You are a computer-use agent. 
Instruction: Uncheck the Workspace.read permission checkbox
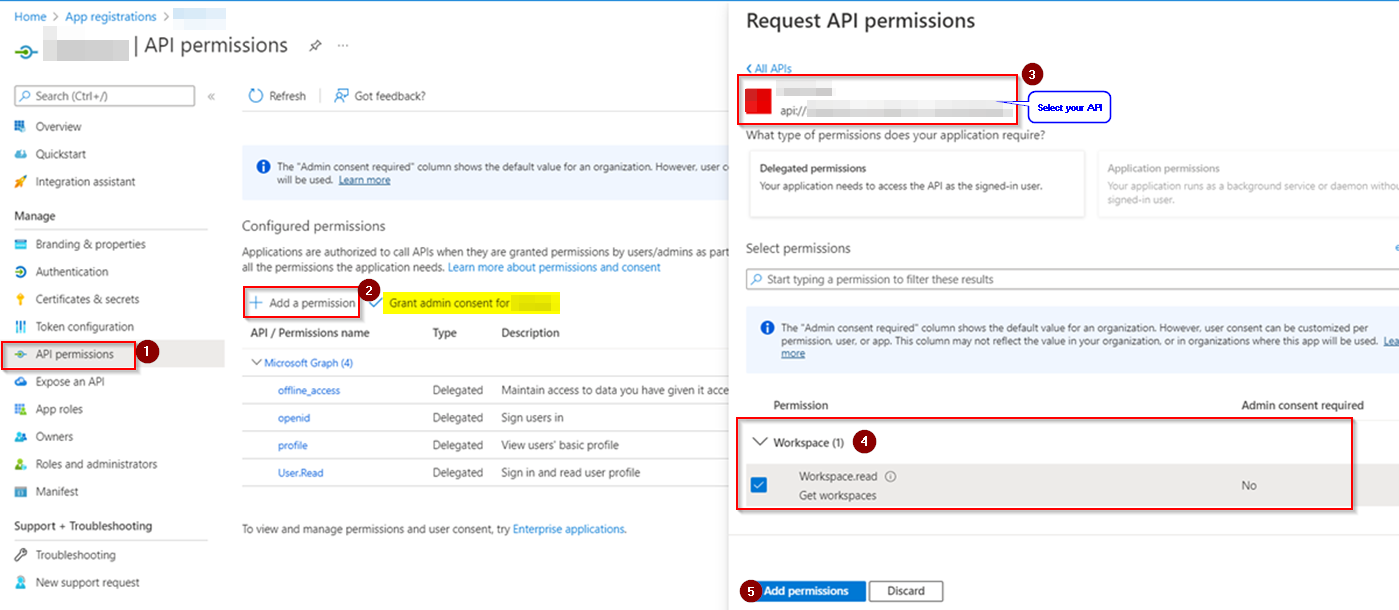759,485
